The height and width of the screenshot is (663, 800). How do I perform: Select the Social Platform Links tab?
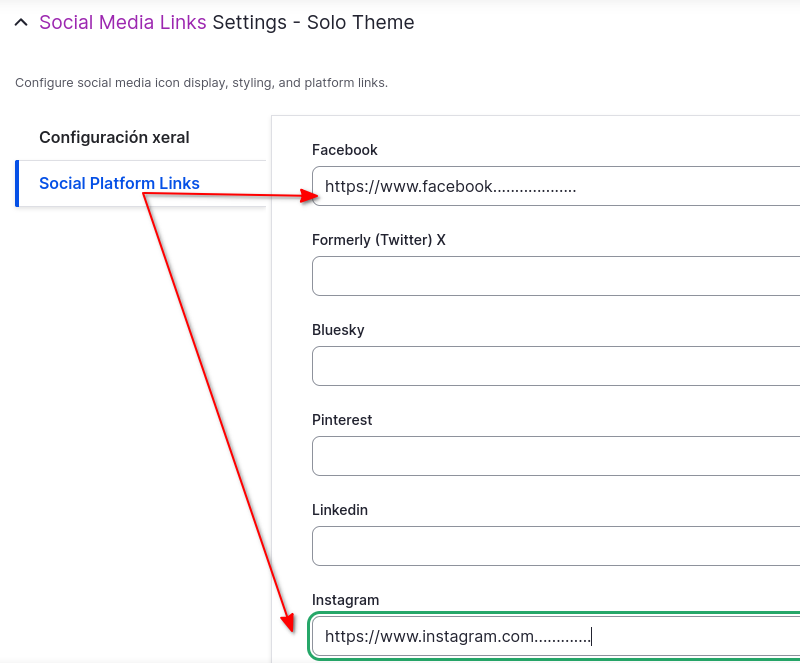[119, 183]
